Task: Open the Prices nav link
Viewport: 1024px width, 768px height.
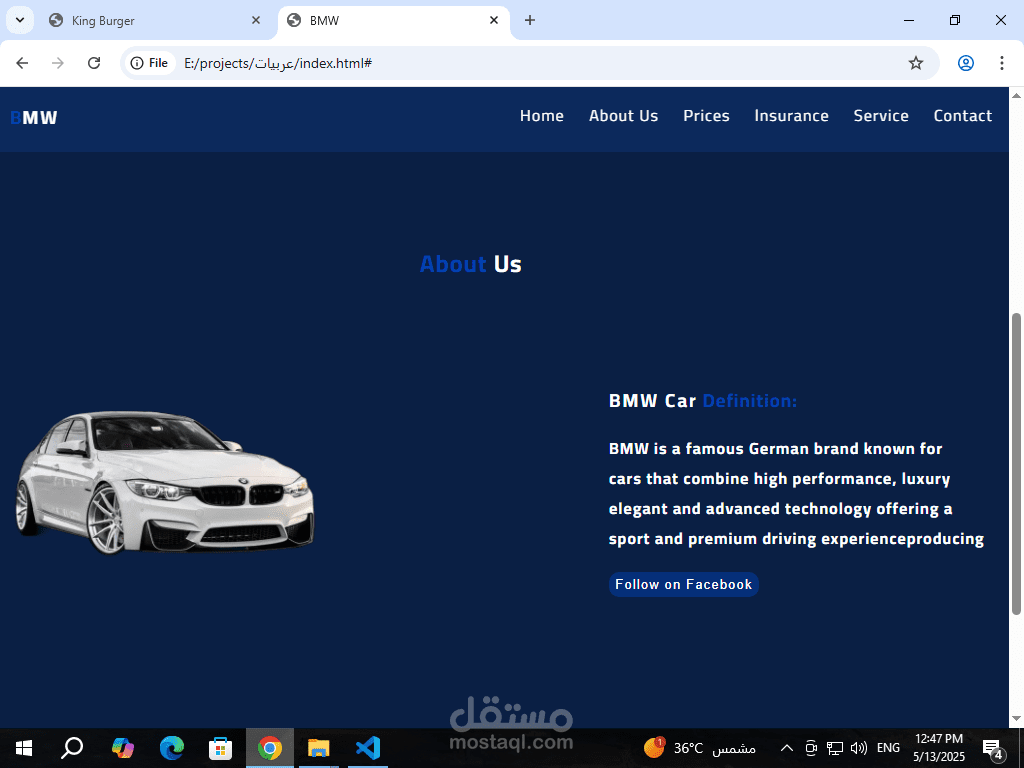Action: coord(706,116)
